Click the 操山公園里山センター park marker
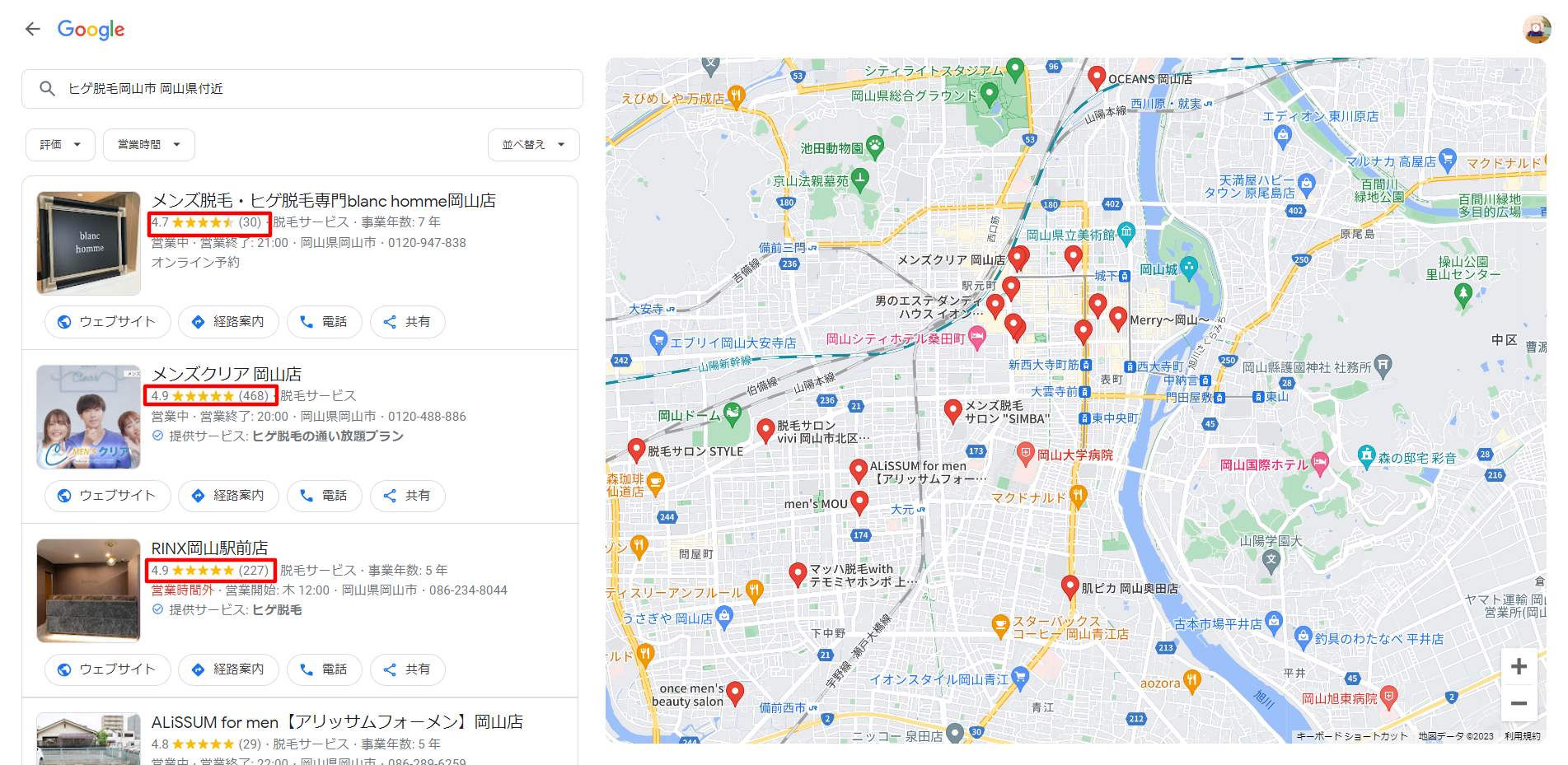The image size is (1568, 765). (x=1463, y=294)
